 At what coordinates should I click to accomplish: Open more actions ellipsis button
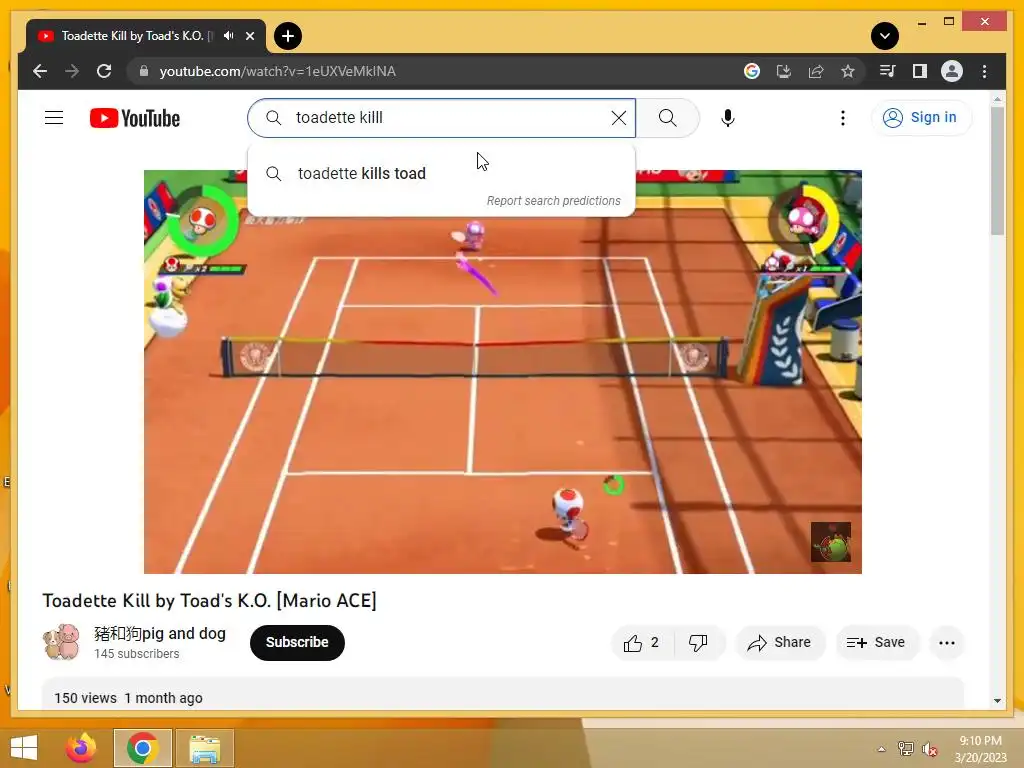pos(946,643)
